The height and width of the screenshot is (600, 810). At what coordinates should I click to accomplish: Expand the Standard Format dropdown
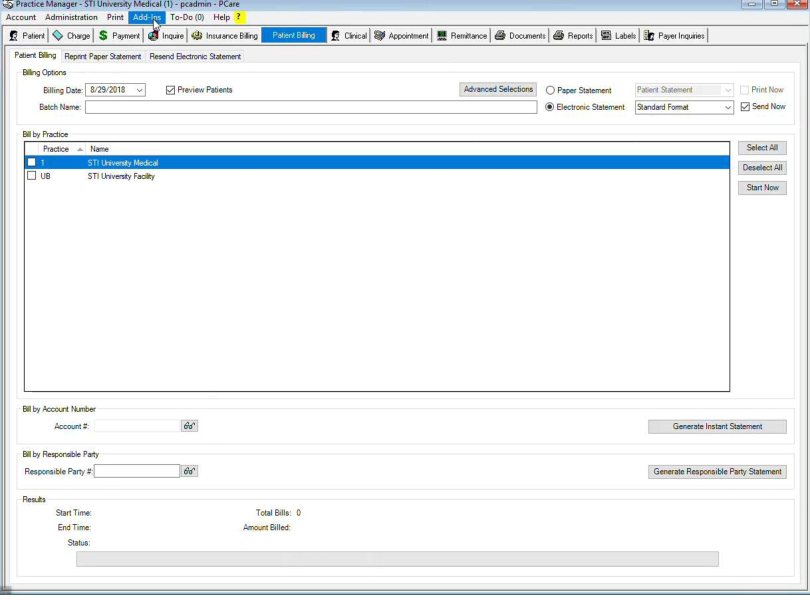(728, 107)
